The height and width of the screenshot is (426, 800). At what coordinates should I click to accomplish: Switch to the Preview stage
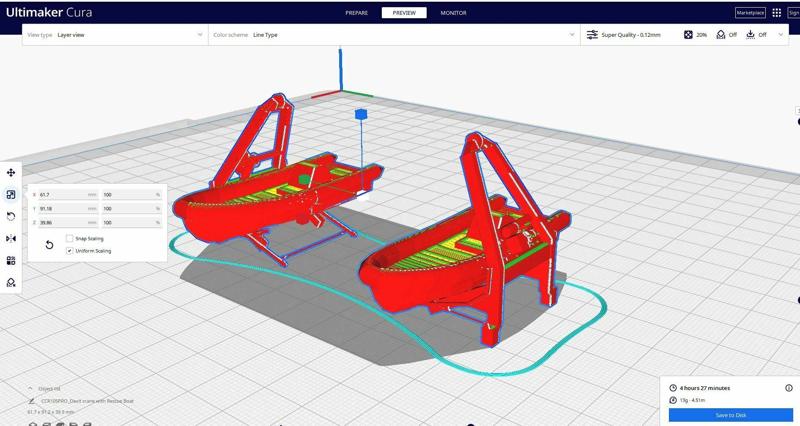coord(404,13)
